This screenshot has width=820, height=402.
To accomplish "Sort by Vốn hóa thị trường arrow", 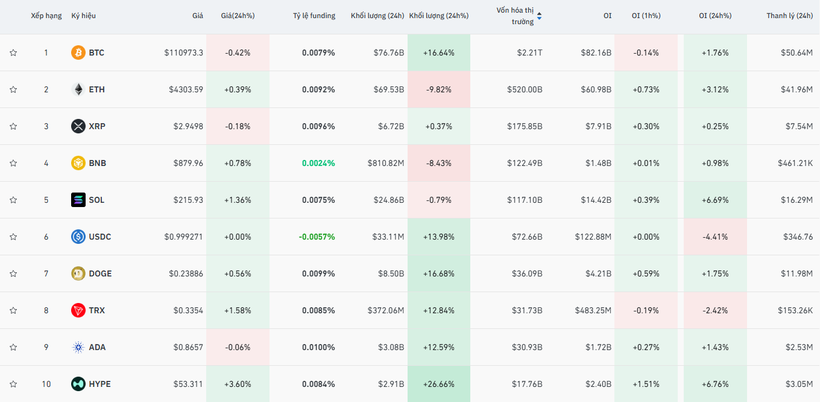I will 540,16.
